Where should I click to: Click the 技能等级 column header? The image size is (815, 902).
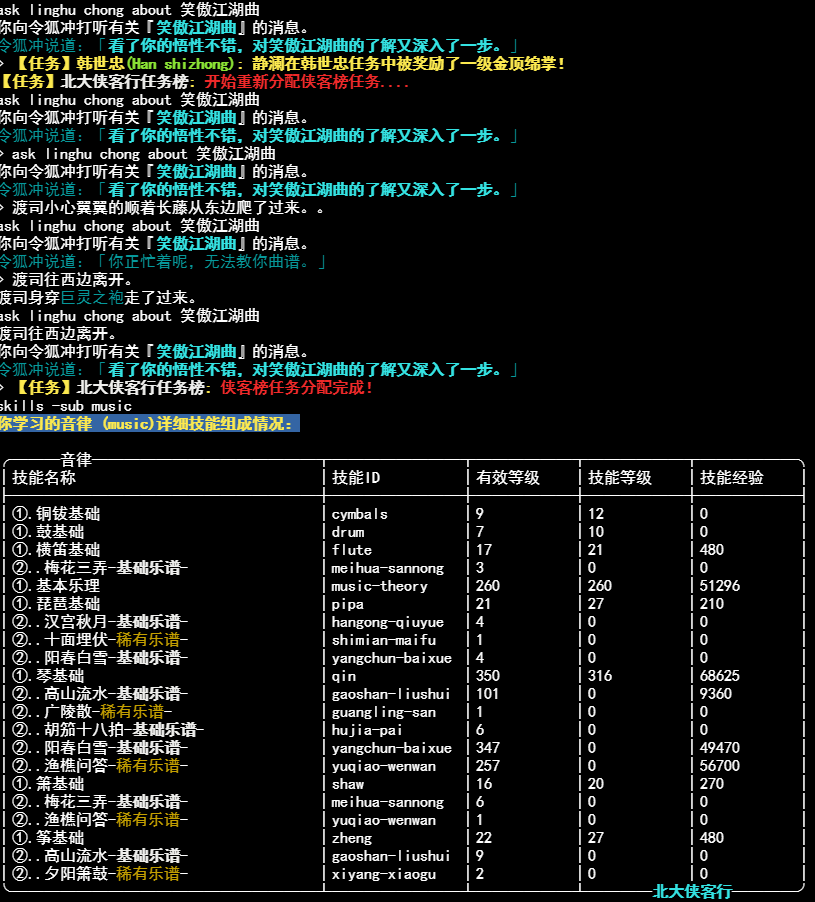[x=619, y=477]
